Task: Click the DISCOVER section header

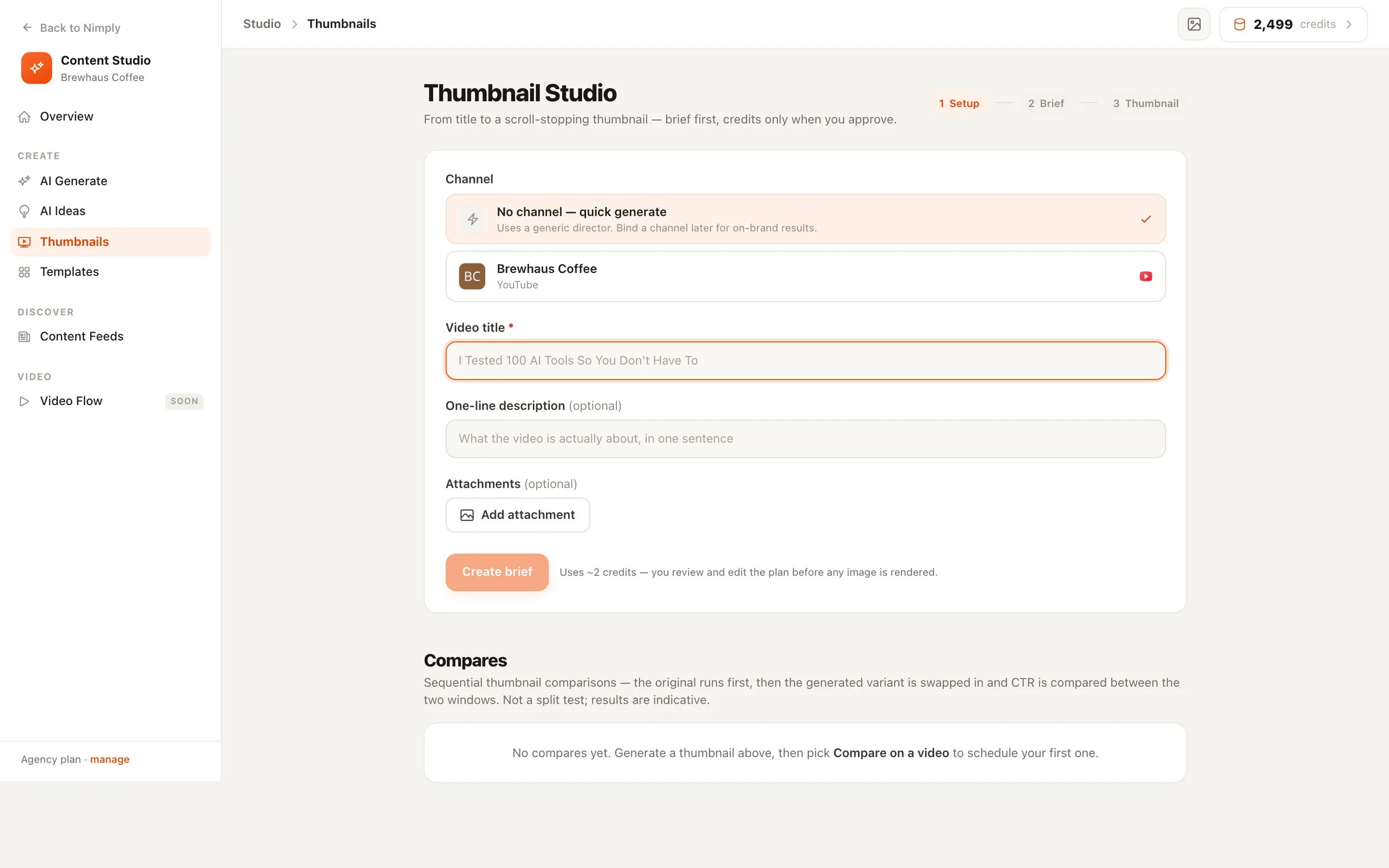Action: [46, 312]
